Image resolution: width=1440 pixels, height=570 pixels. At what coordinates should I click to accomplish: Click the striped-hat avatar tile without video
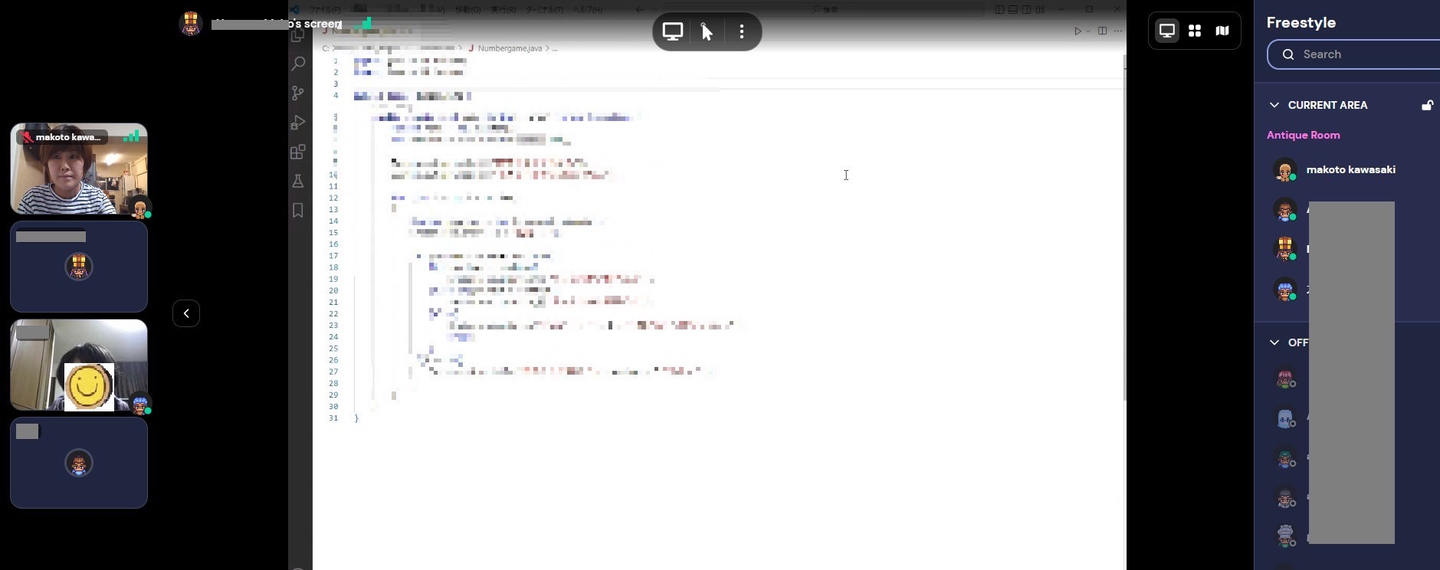[79, 267]
